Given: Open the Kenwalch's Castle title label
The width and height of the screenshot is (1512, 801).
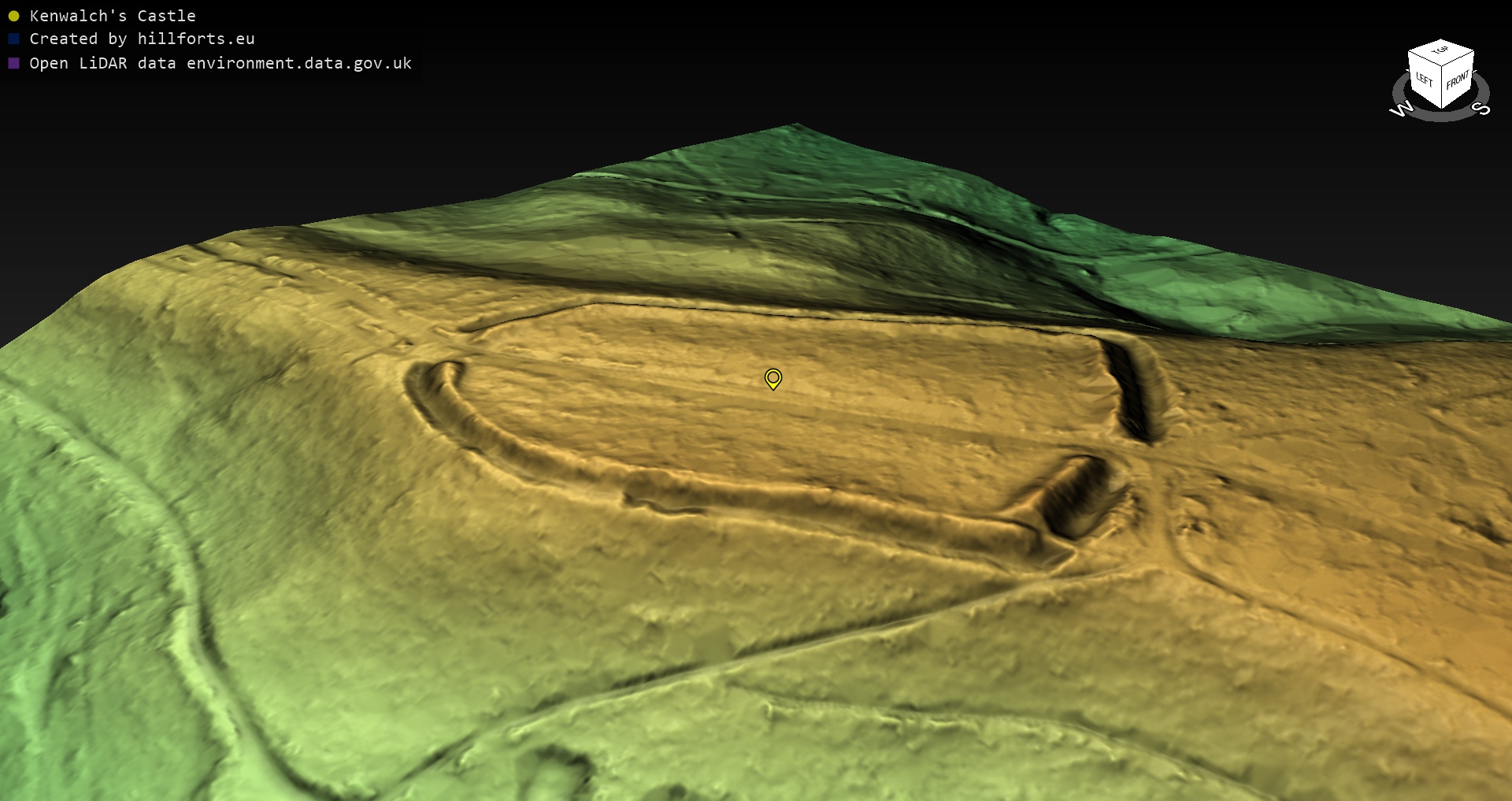Looking at the screenshot, I should tap(112, 16).
